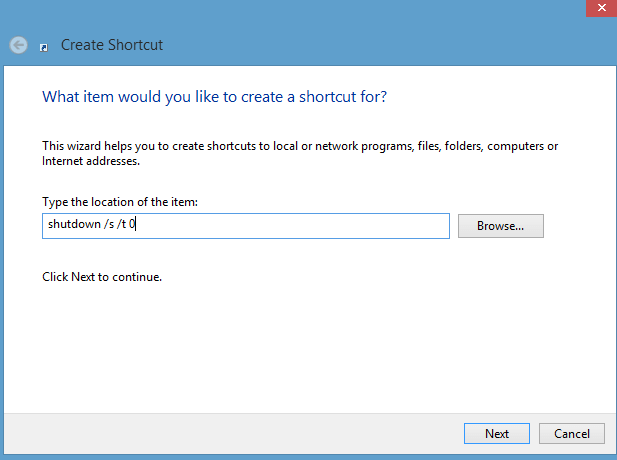Click the Browse... button
Image resolution: width=617 pixels, height=460 pixels.
pos(501,226)
